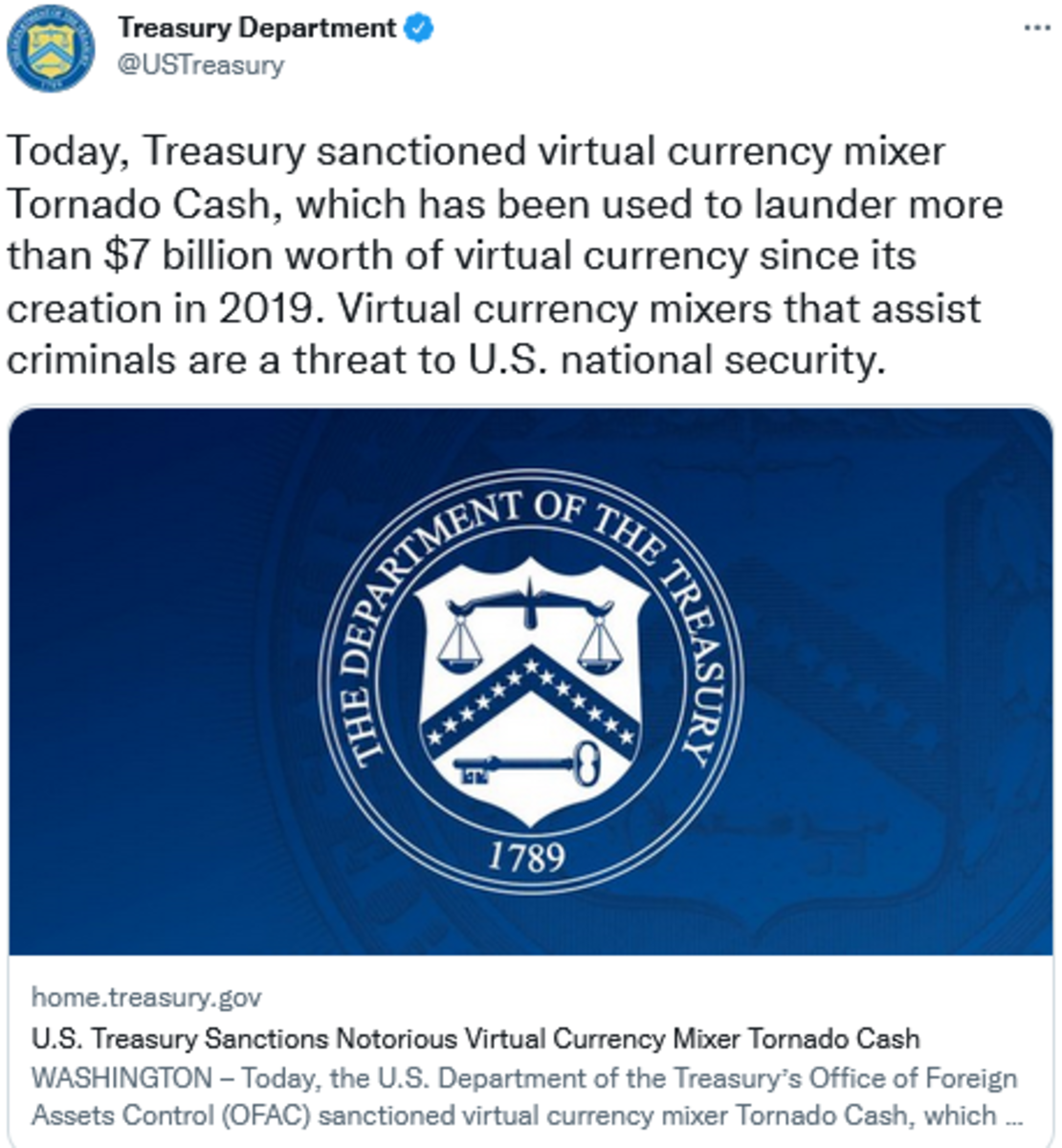Screen dimensions: 1062x1148
Task: Open the blue link preview image
Action: (x=531, y=681)
